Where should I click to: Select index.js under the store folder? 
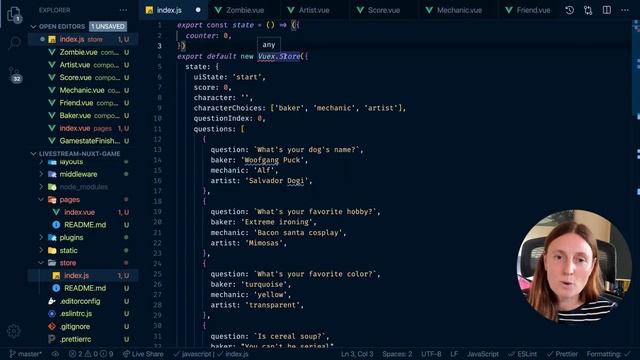pyautogui.click(x=83, y=276)
